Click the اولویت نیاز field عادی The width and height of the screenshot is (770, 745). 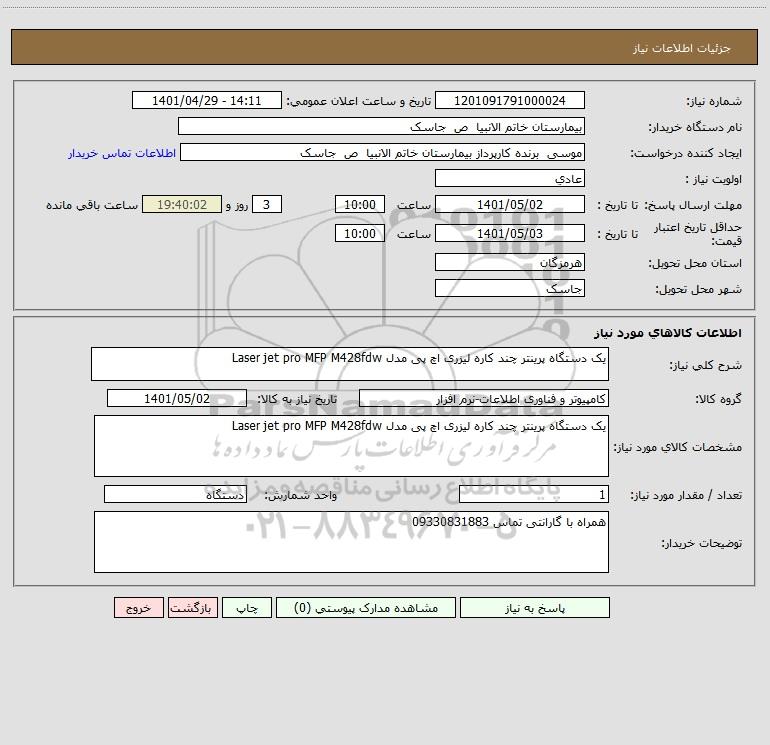tap(510, 178)
